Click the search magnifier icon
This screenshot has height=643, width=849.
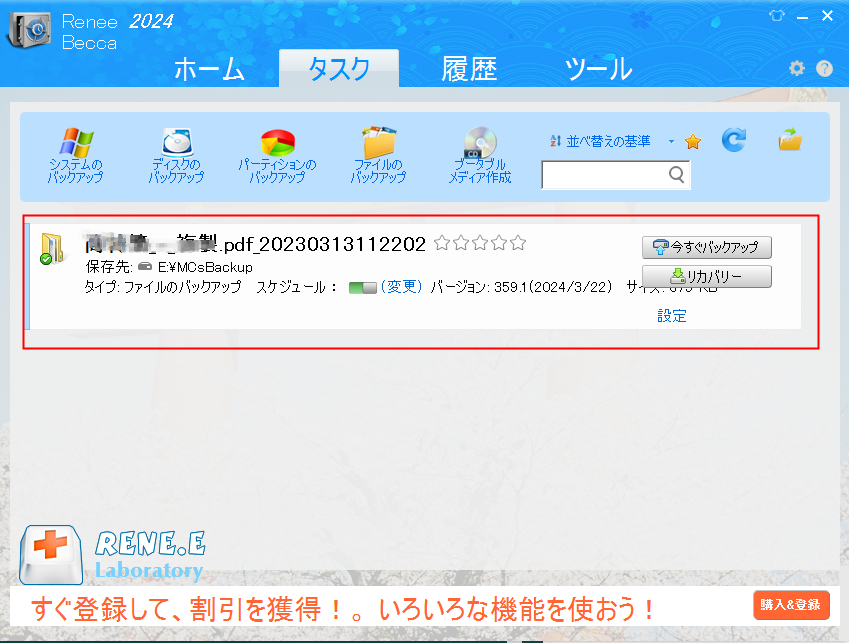point(676,174)
